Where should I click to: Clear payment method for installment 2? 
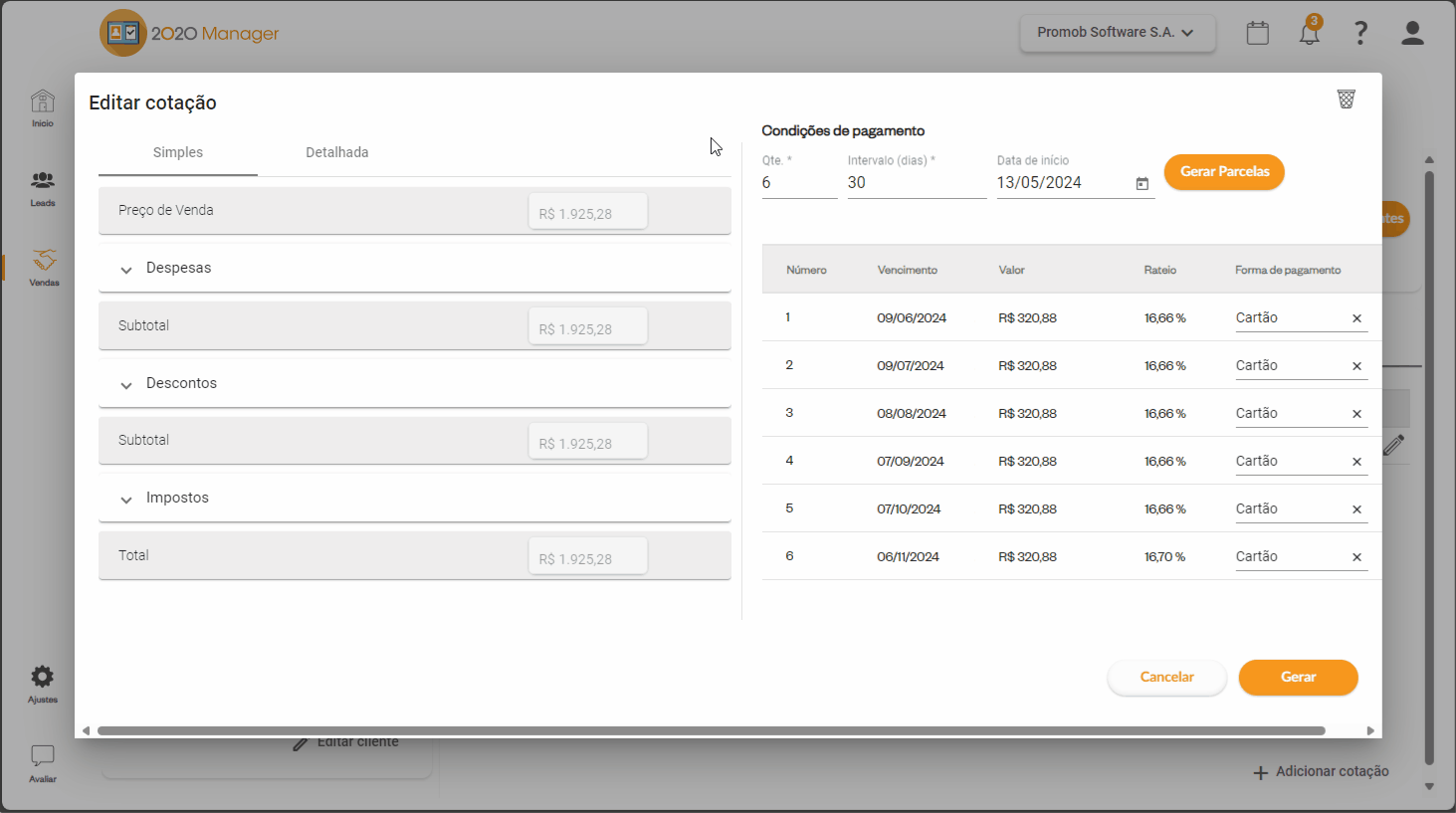coord(1356,366)
